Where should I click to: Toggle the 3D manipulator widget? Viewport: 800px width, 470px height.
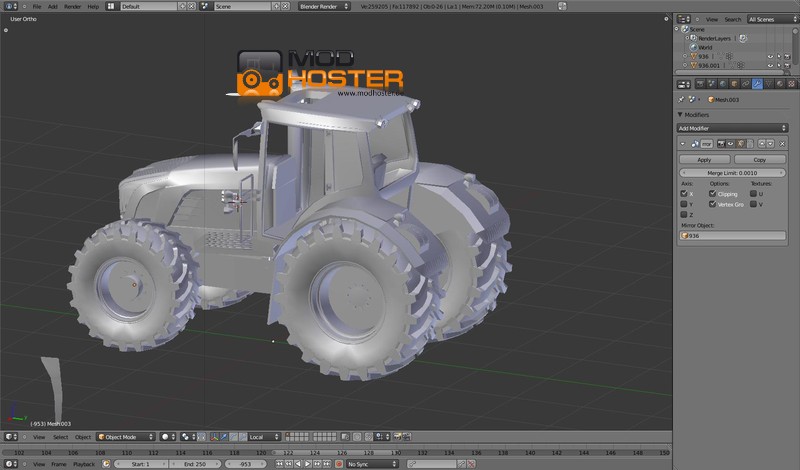214,437
